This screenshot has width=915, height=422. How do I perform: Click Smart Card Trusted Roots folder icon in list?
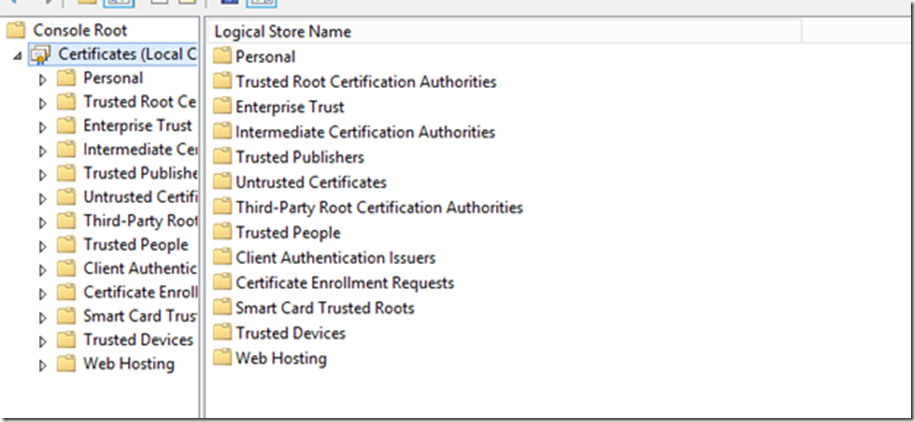222,307
